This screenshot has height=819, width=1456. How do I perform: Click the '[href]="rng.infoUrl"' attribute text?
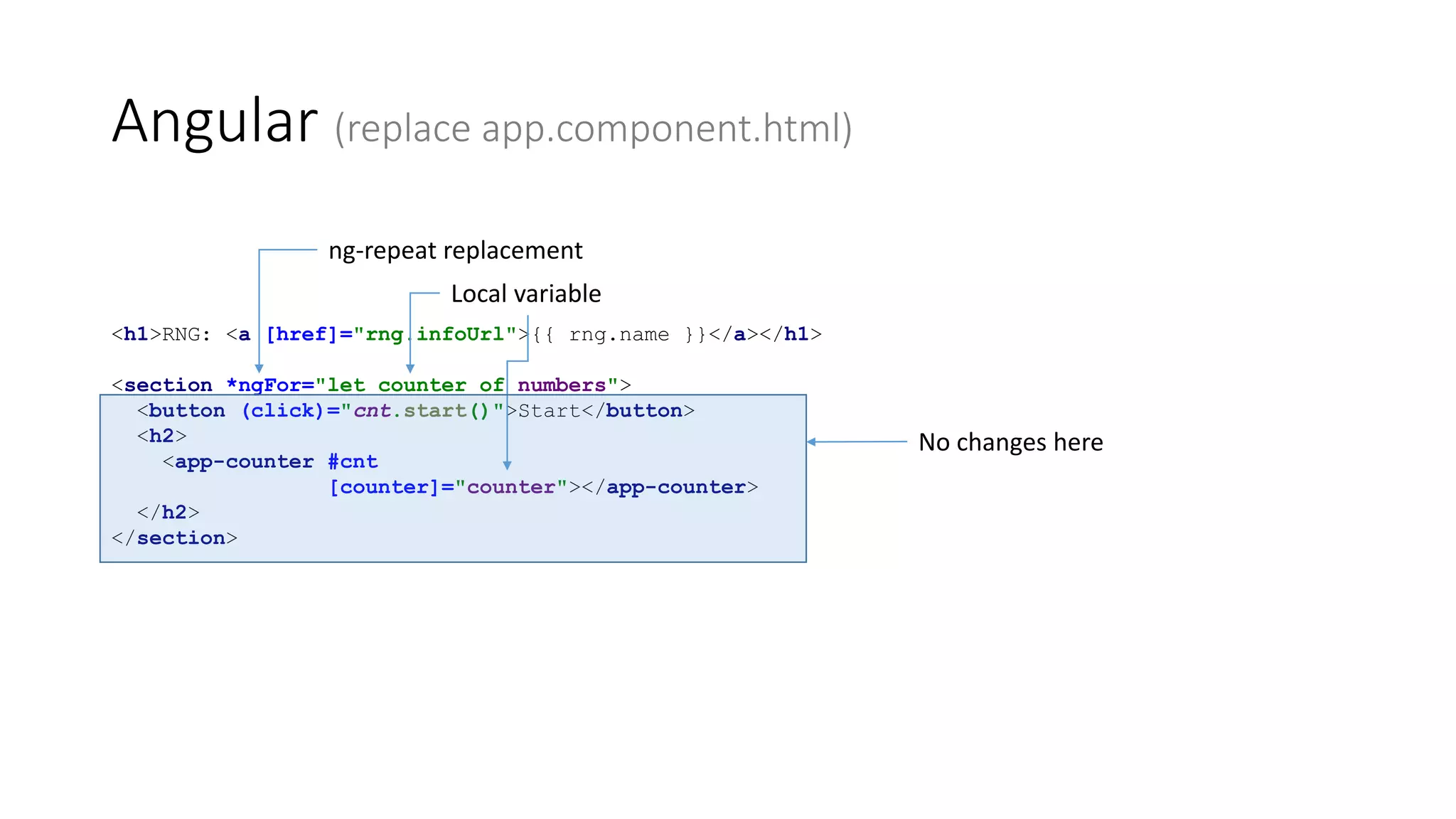pyautogui.click(x=392, y=334)
